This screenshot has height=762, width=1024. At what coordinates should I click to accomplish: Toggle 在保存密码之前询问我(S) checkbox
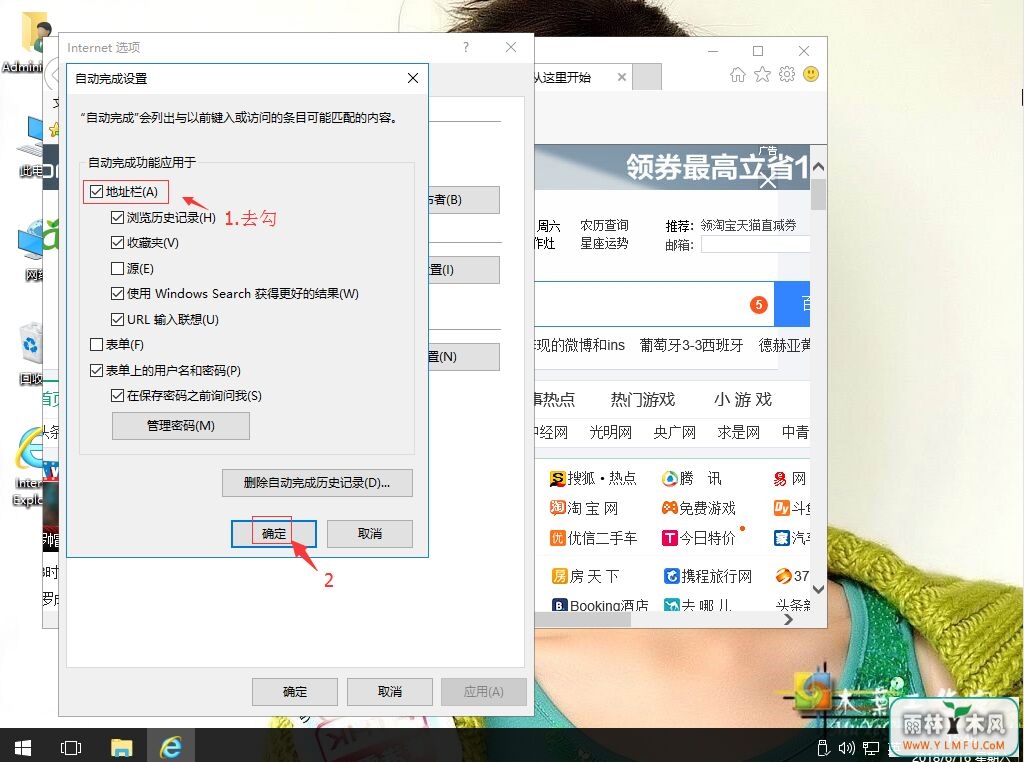[118, 396]
